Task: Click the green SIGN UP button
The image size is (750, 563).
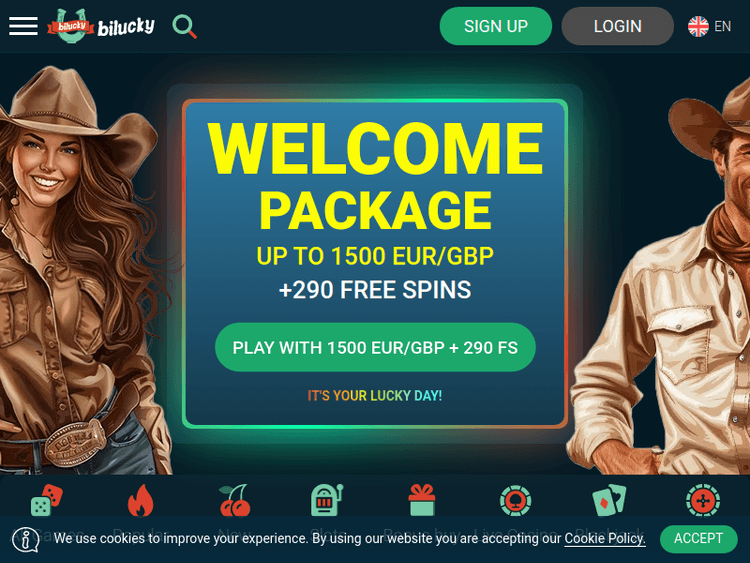Action: pos(496,26)
